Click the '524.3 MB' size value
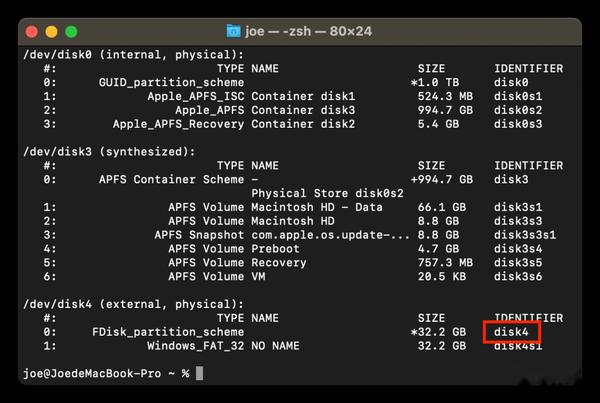 (445, 96)
